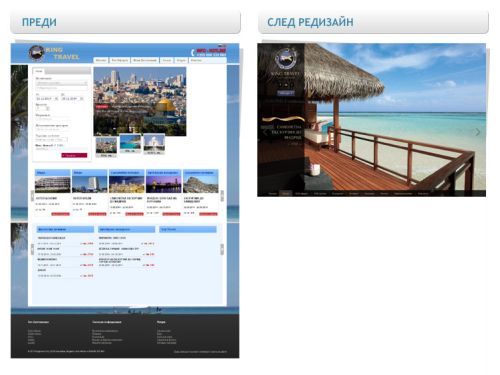The image size is (500, 375).
Task: Open the destination dropdown in the search form
Action: pos(61,83)
